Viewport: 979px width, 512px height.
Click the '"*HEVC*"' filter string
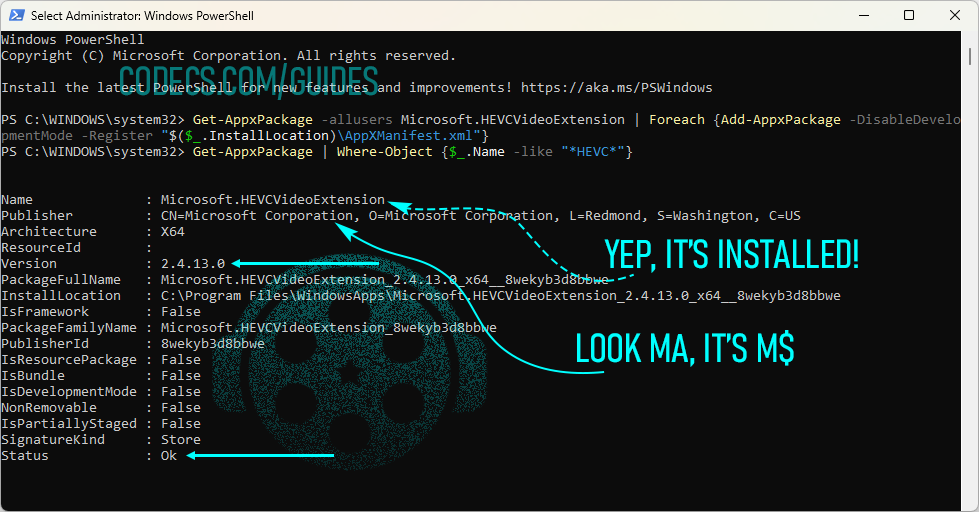tap(593, 152)
